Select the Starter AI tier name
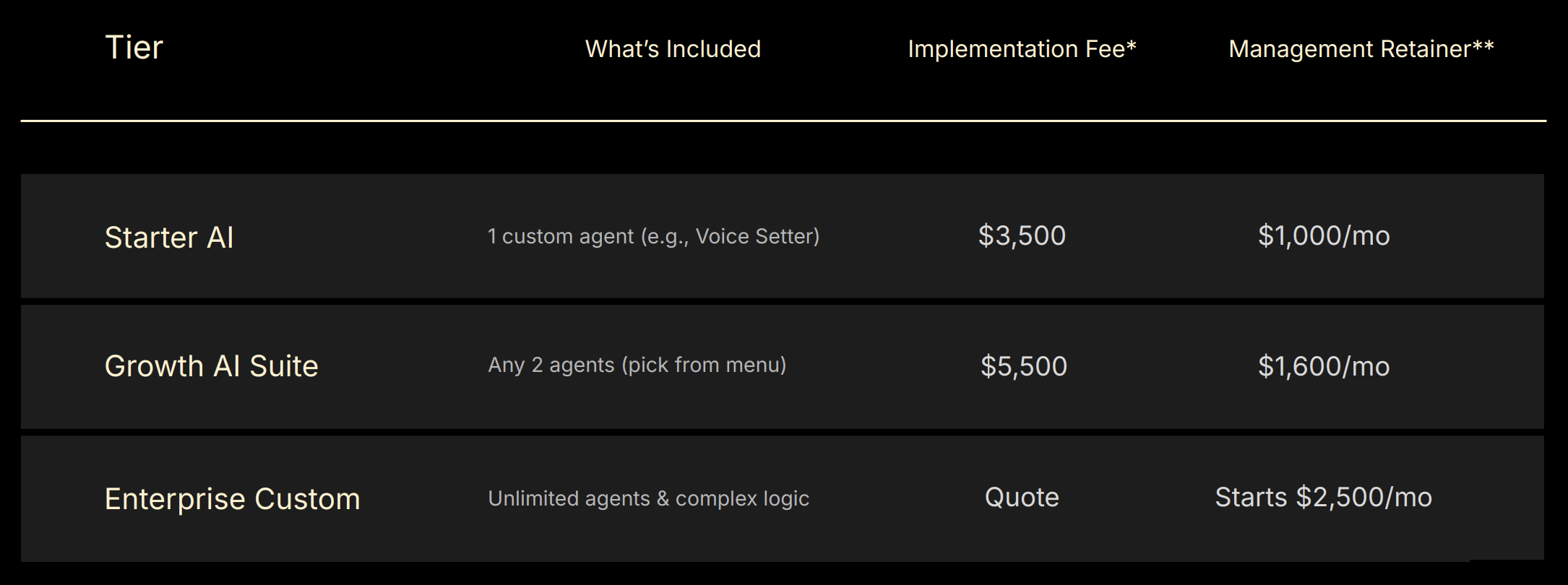Viewport: 1568px width, 585px height. coord(169,238)
